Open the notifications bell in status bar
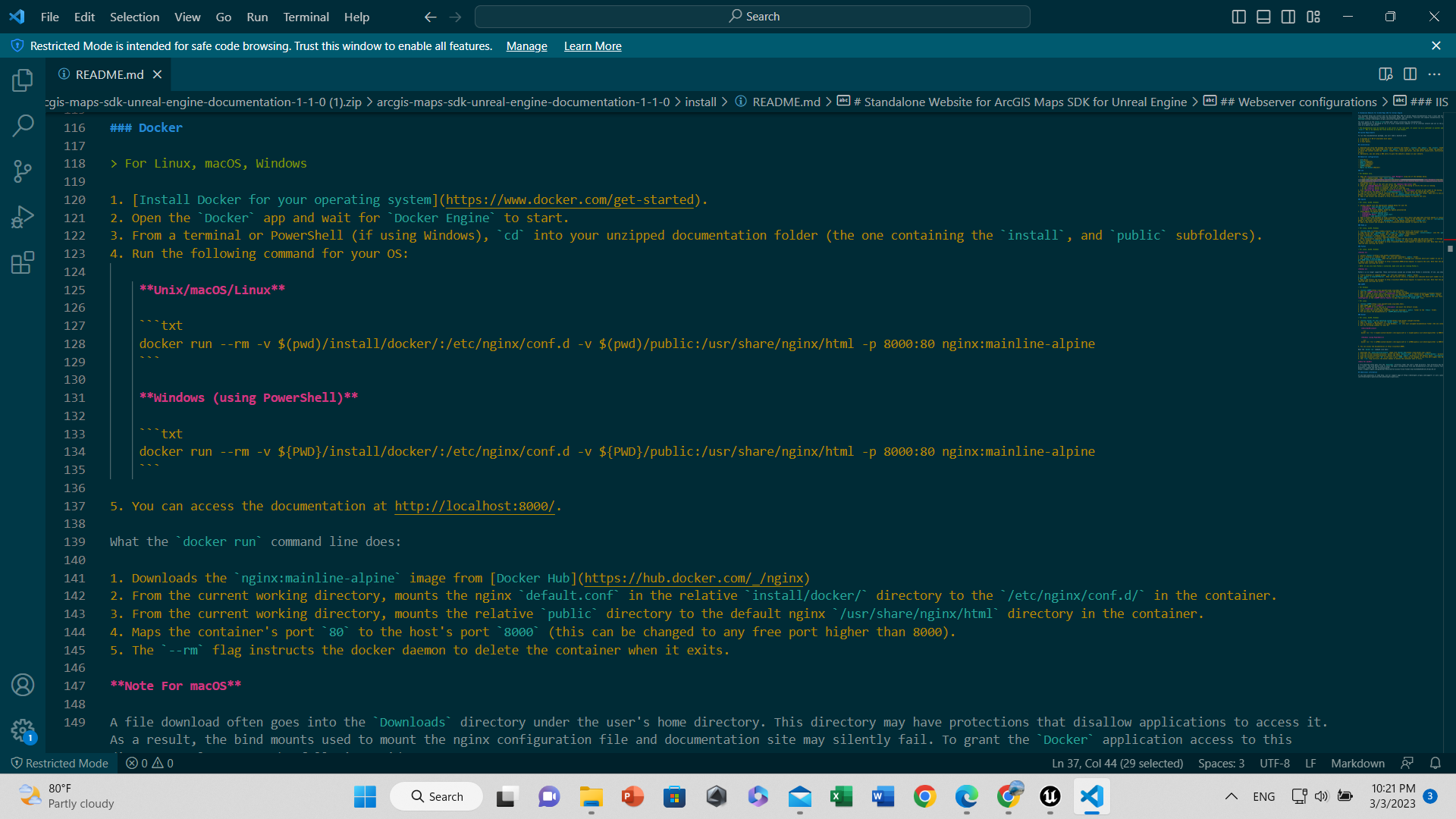 1436,763
